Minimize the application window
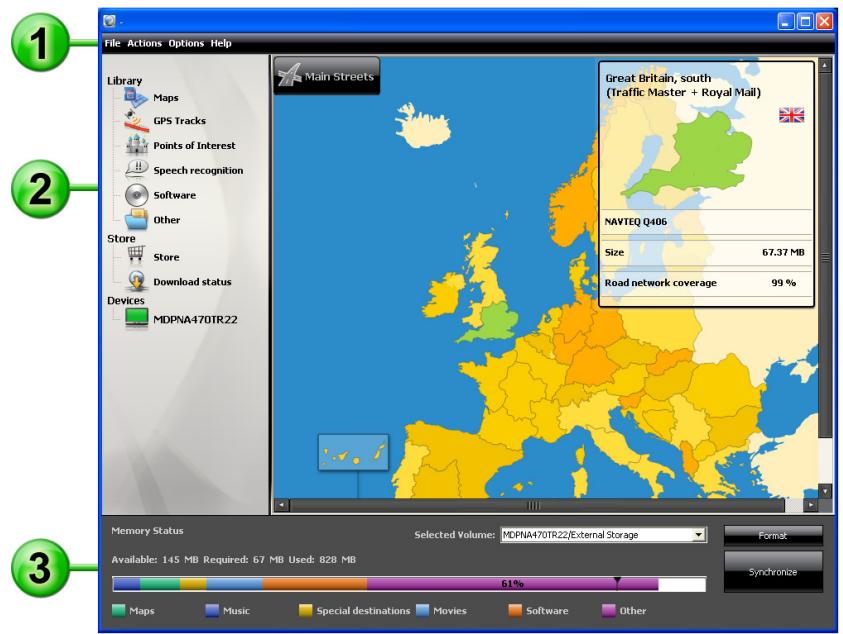This screenshot has height=634, width=843. point(785,22)
